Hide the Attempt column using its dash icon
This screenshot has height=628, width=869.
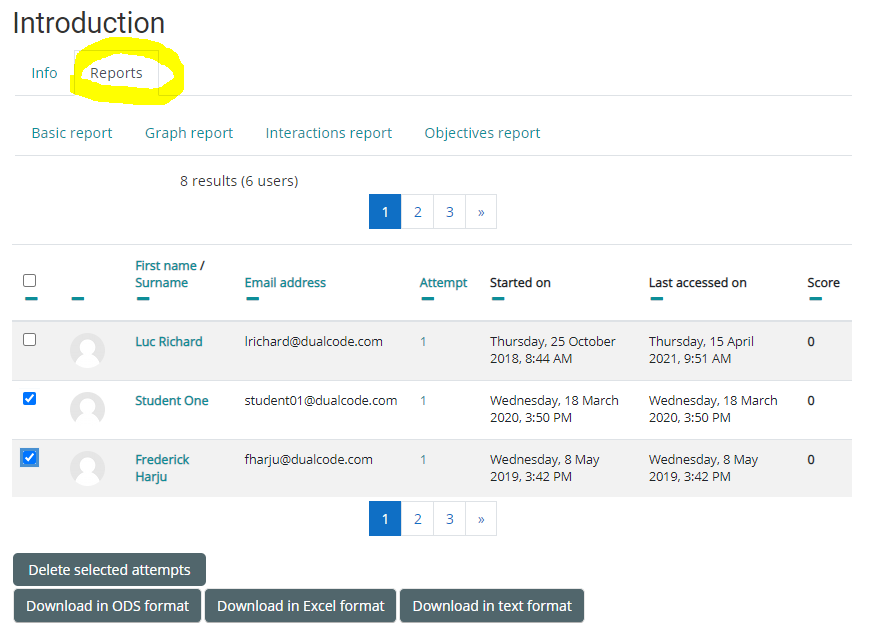[426, 298]
